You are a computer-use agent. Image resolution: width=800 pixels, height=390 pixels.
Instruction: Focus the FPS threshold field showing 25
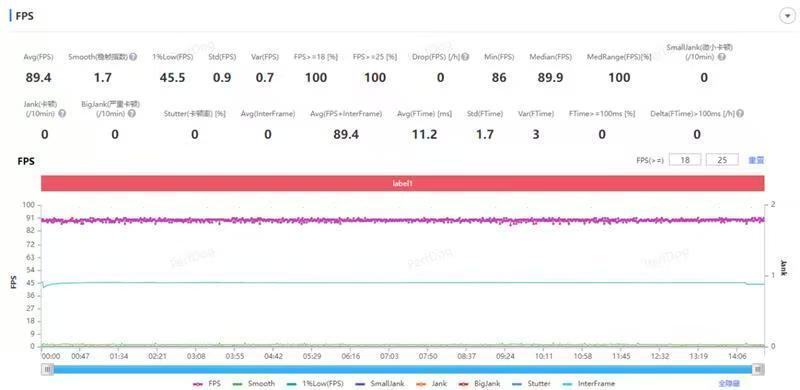722,160
